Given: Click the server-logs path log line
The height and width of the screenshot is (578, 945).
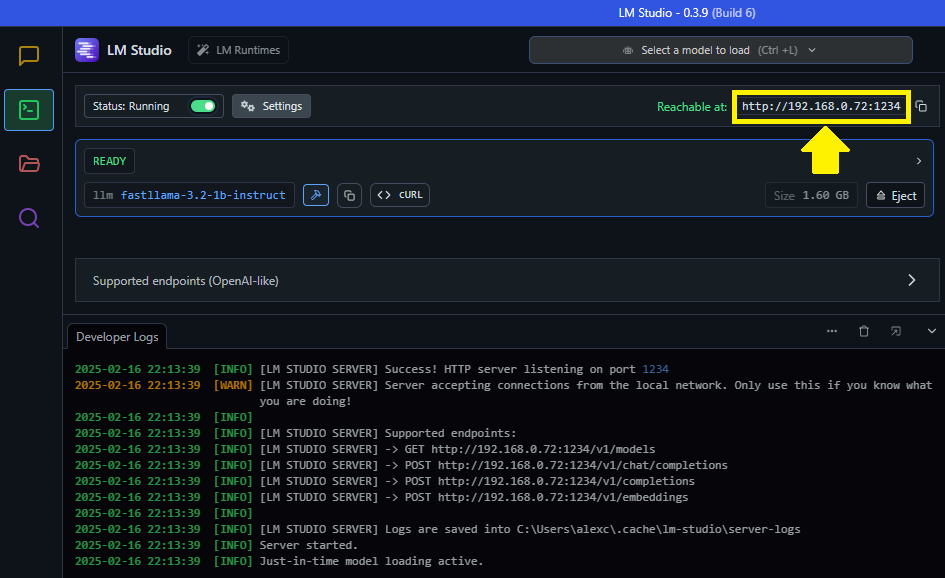Looking at the screenshot, I should pyautogui.click(x=438, y=529).
